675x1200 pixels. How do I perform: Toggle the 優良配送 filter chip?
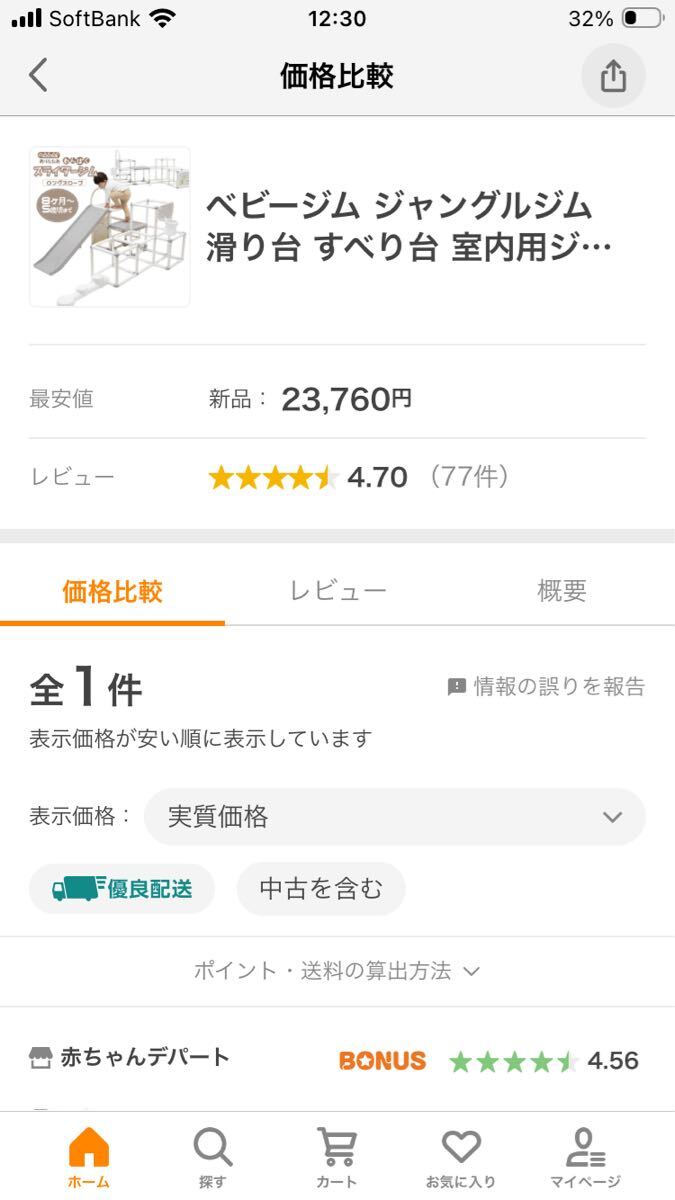pyautogui.click(x=122, y=888)
